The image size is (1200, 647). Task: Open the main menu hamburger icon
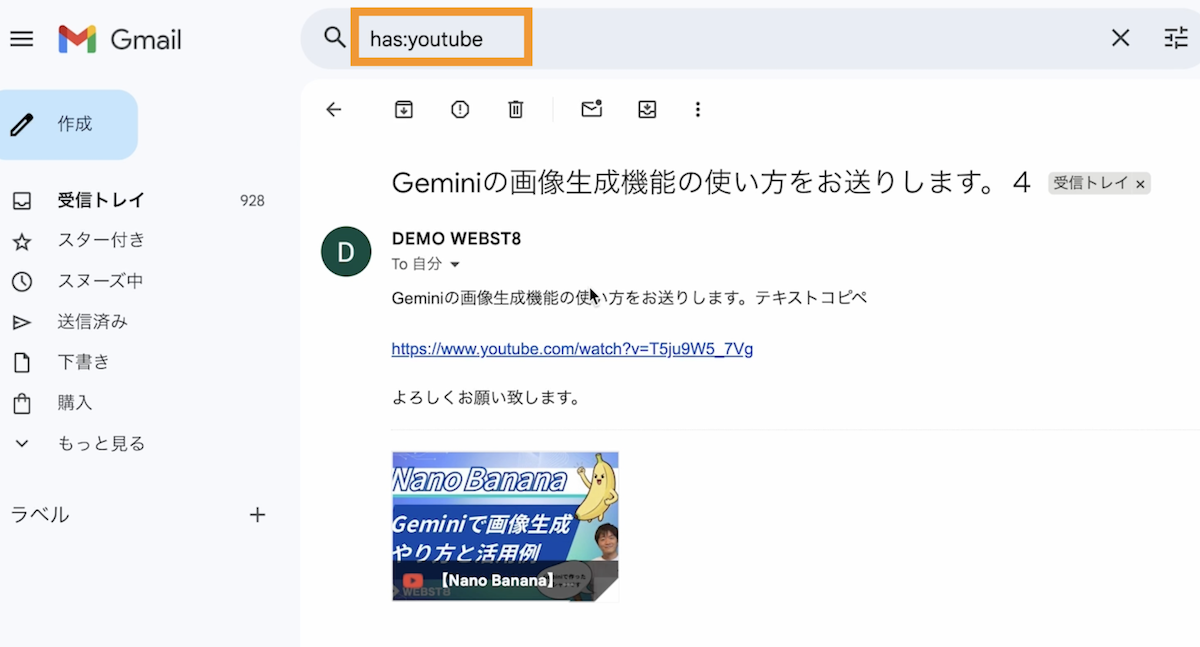coord(21,39)
